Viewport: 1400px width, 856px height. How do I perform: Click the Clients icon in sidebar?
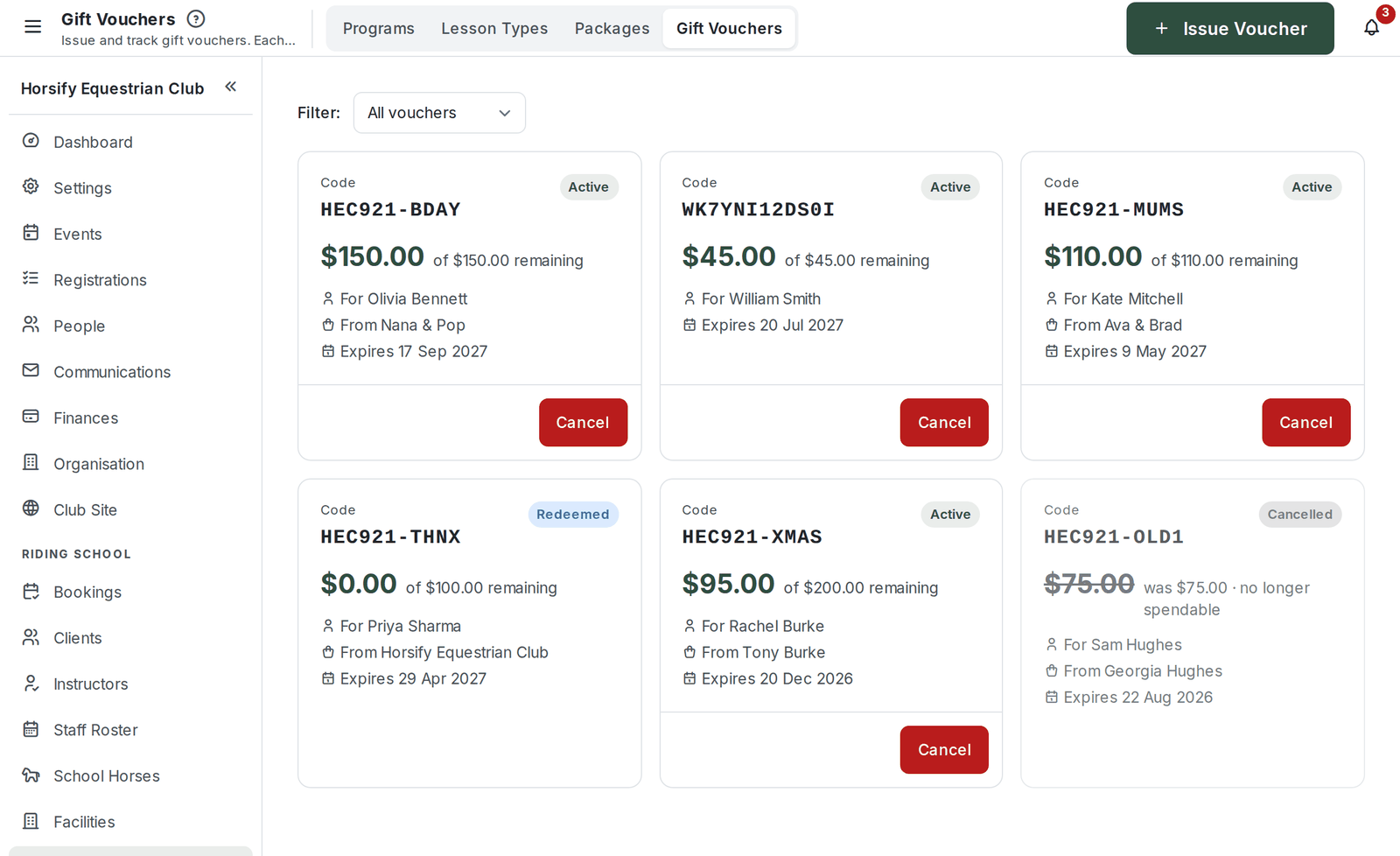pos(31,636)
